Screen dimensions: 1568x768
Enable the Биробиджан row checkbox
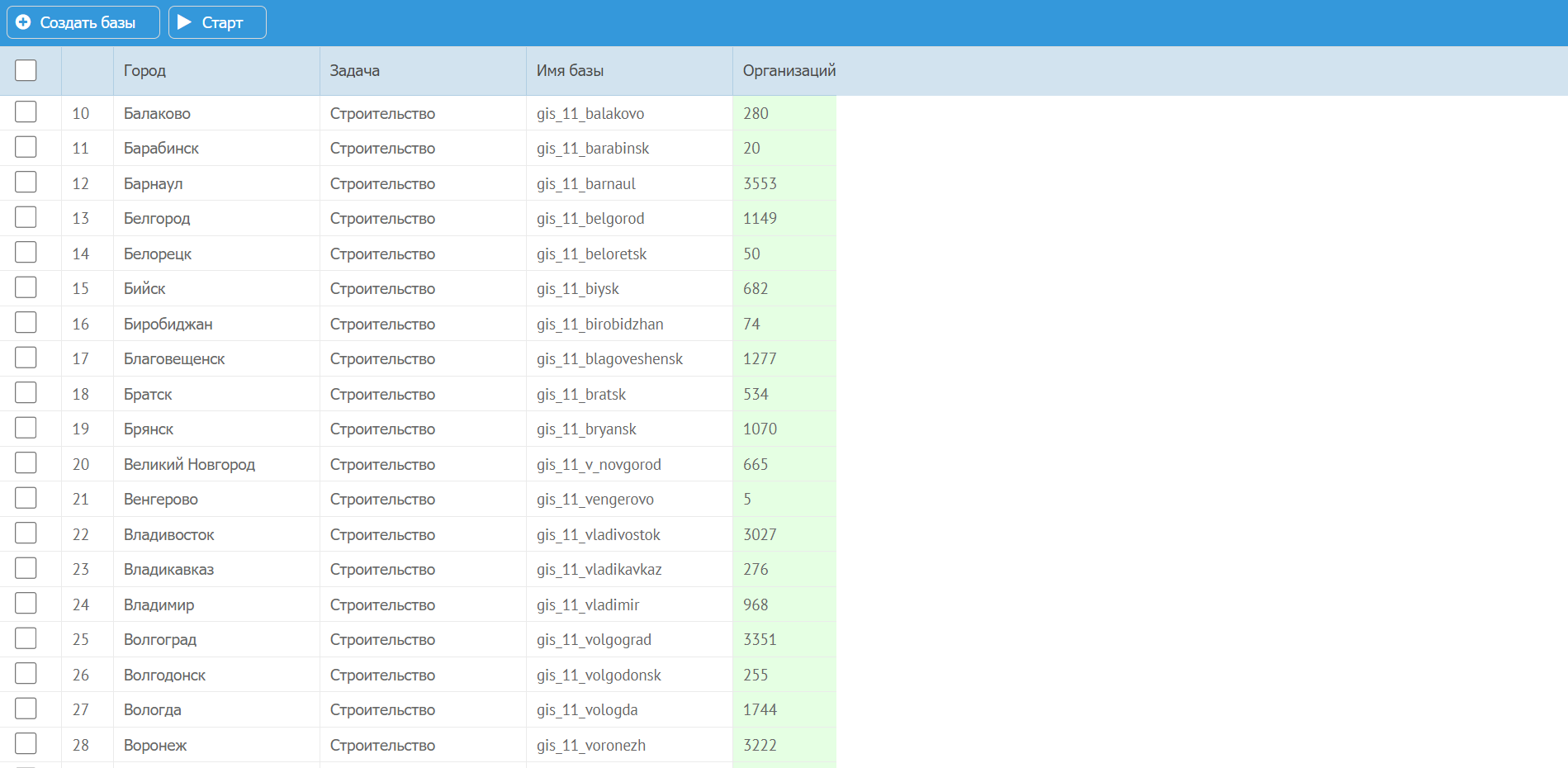click(26, 323)
